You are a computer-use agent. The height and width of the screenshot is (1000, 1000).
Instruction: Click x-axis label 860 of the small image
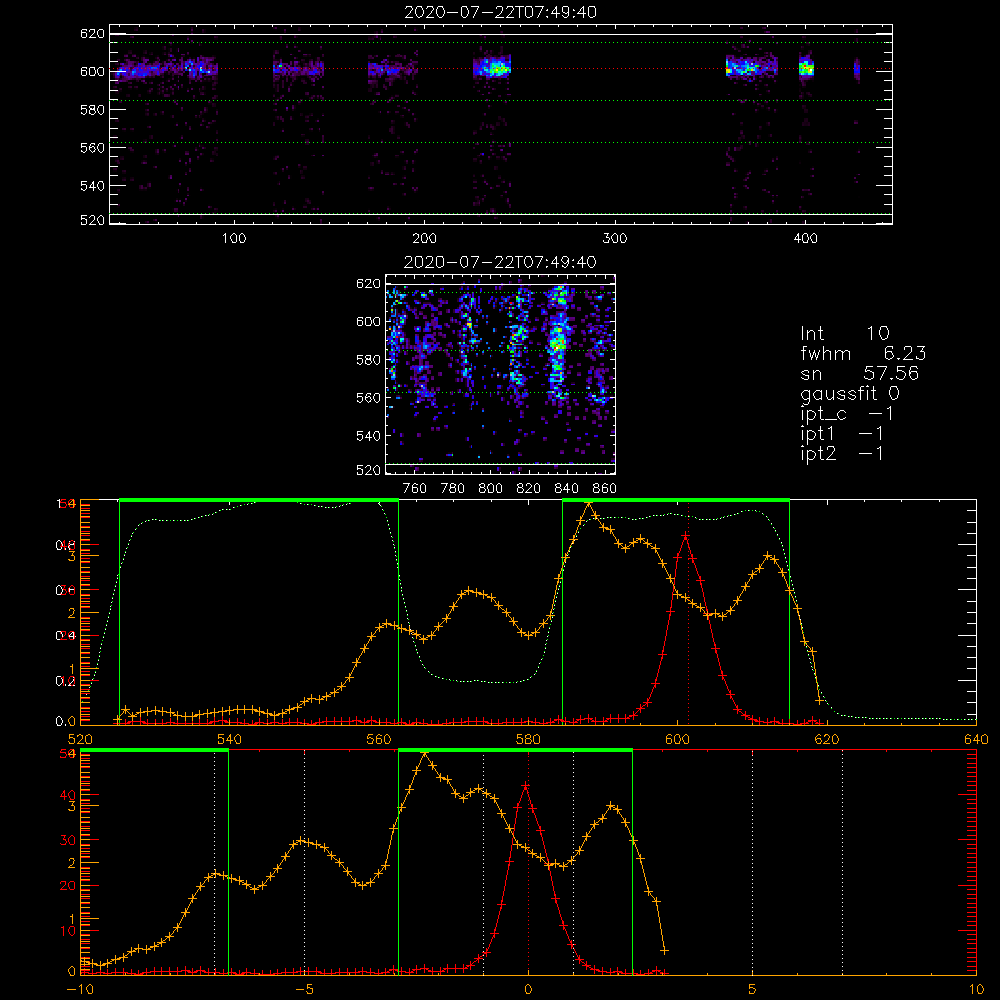tap(605, 489)
